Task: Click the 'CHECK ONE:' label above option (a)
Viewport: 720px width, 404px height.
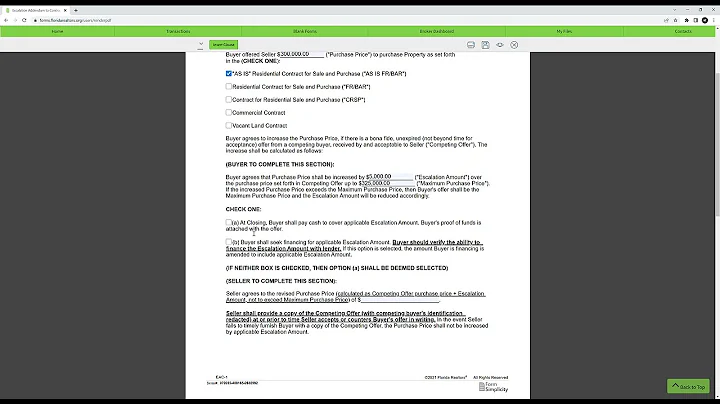Action: [x=243, y=209]
